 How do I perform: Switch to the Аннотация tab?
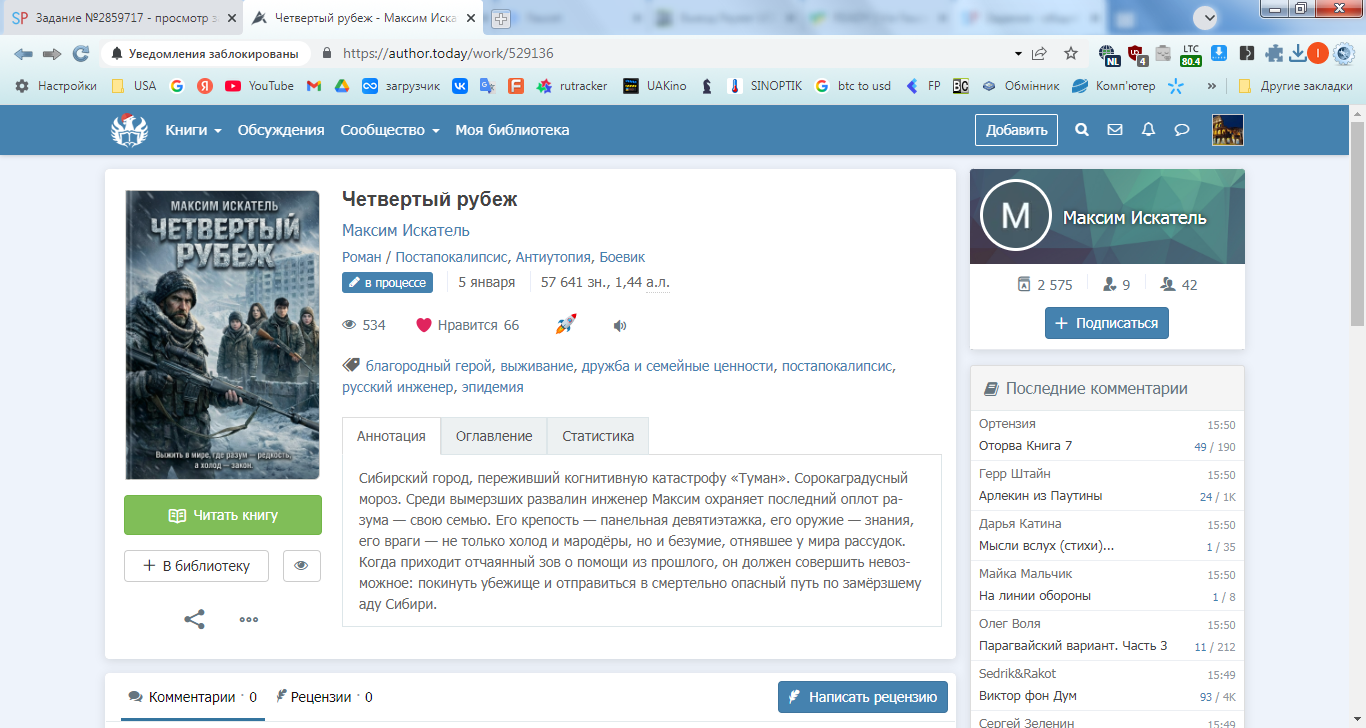pyautogui.click(x=391, y=436)
